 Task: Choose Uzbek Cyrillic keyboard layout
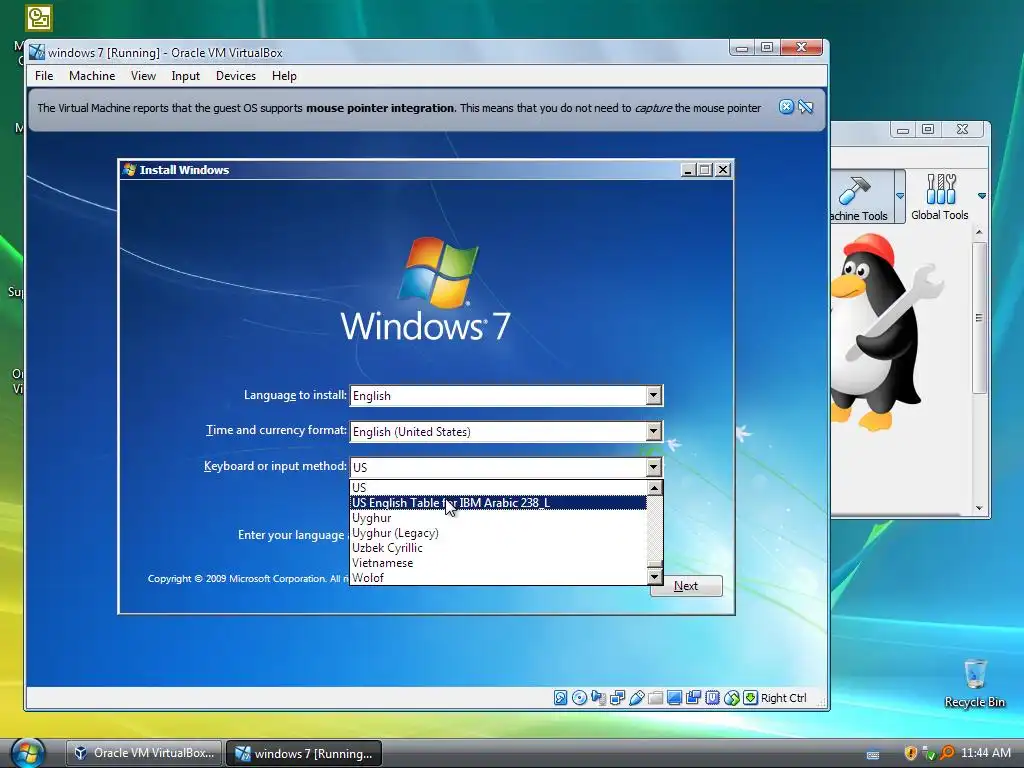498,548
